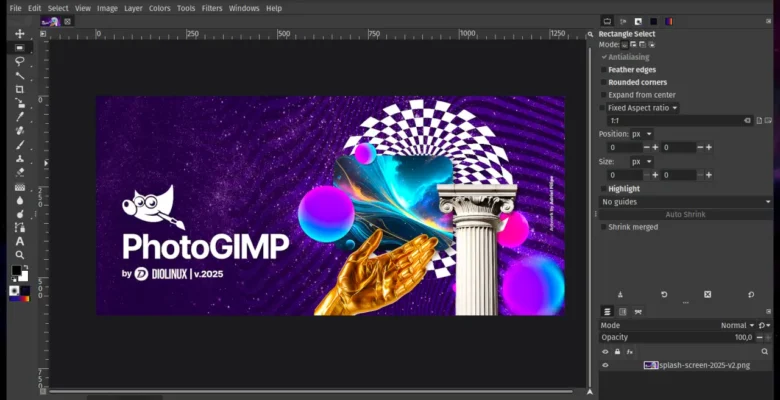Viewport: 780px width, 400px height.
Task: Enable the Feather edges checkbox
Action: pos(604,70)
